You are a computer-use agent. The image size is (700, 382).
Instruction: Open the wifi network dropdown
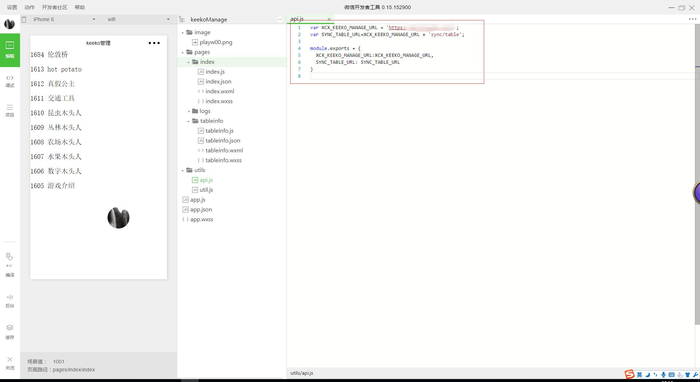[138, 19]
